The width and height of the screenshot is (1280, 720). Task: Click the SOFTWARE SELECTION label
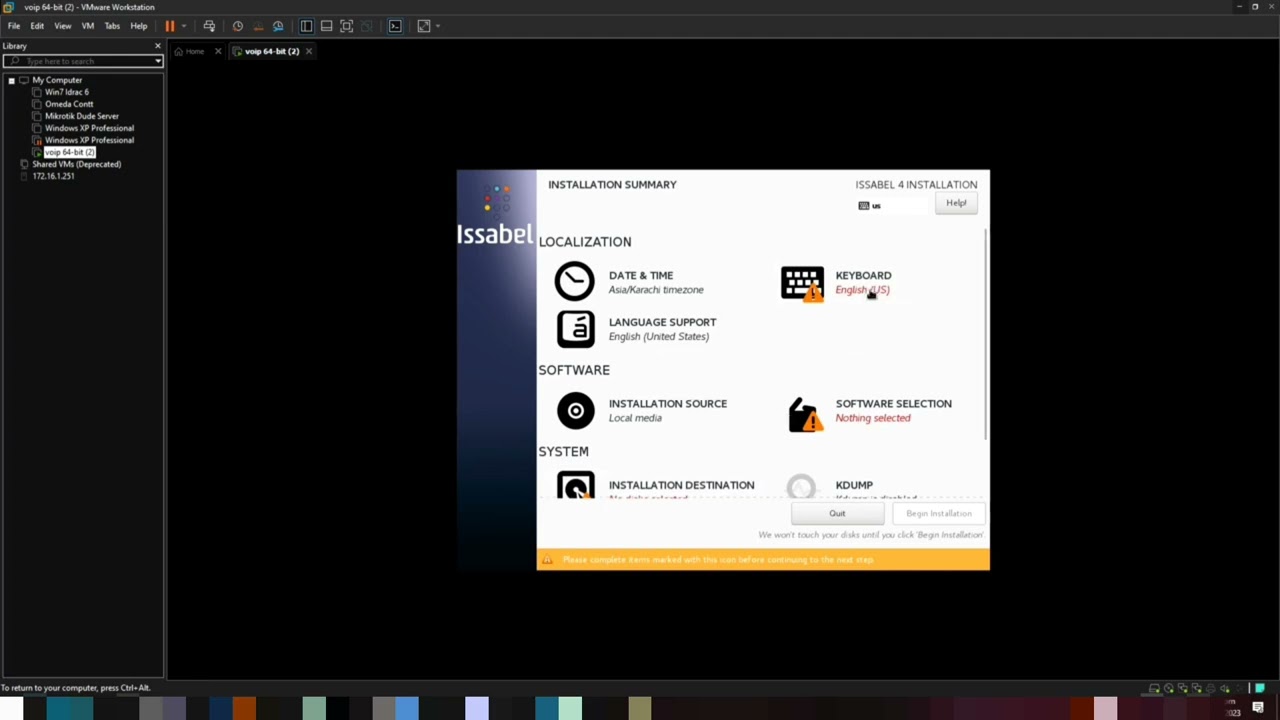pyautogui.click(x=893, y=403)
